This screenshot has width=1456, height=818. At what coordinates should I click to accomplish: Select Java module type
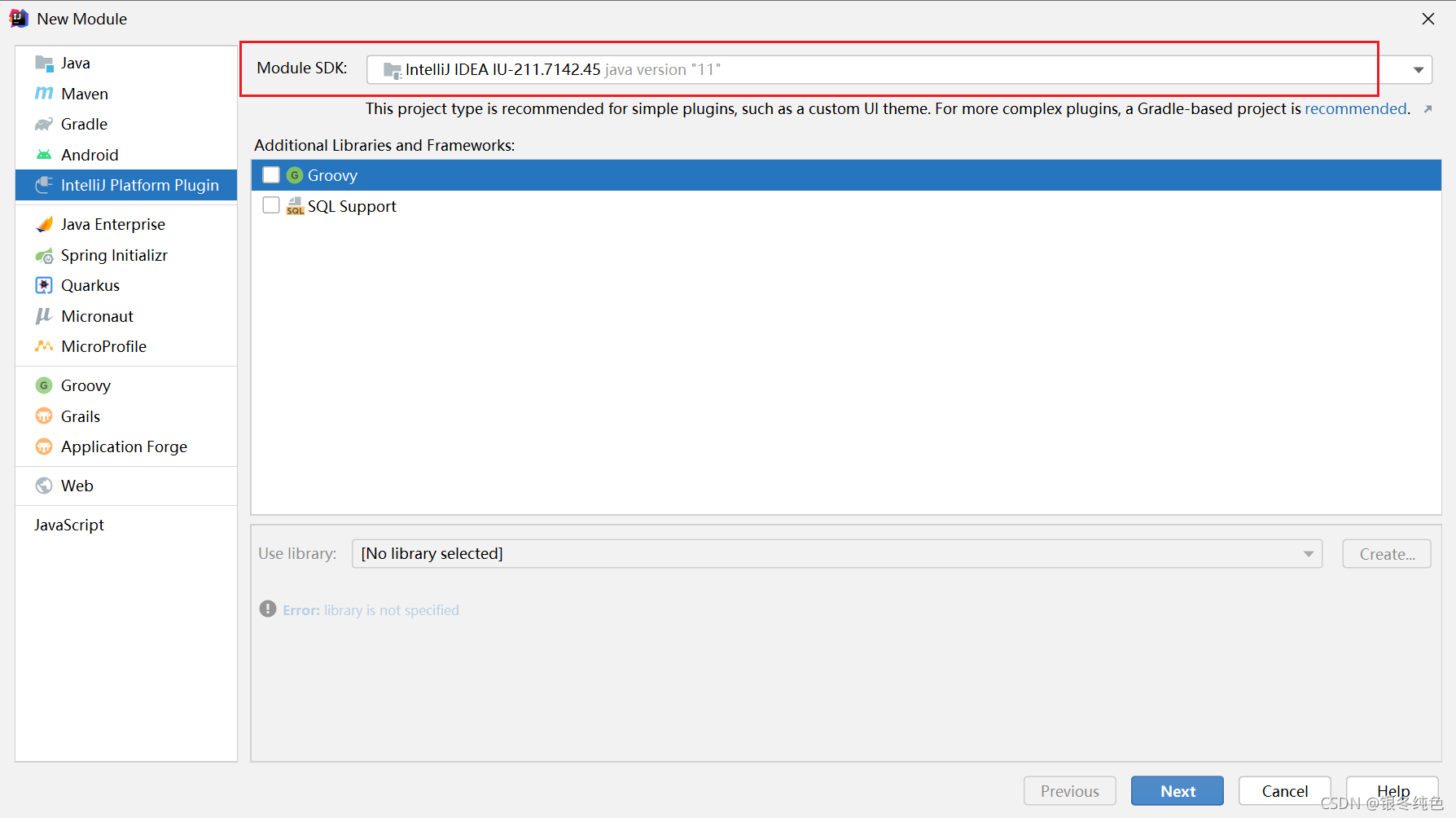point(126,64)
